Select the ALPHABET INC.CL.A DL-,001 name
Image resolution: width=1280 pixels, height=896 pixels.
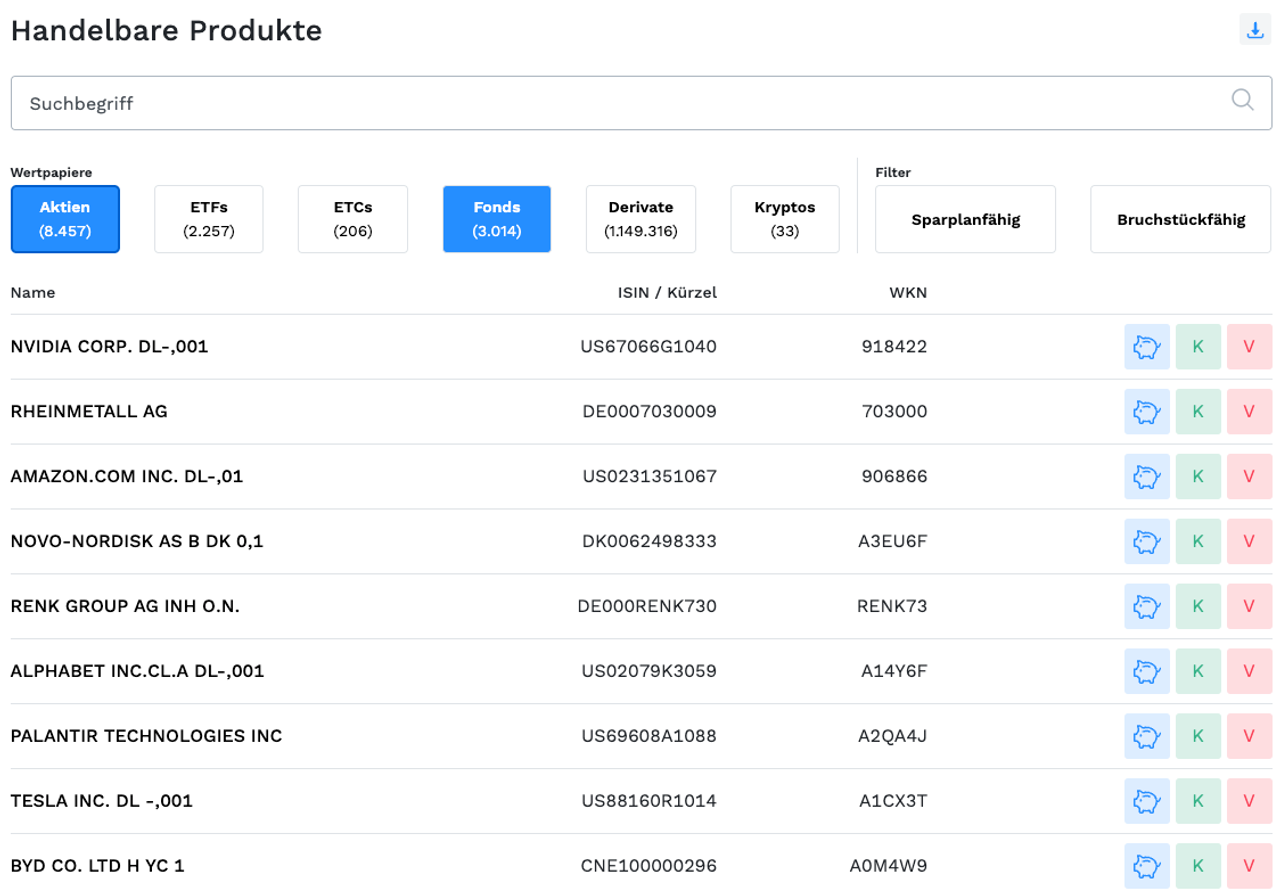137,671
